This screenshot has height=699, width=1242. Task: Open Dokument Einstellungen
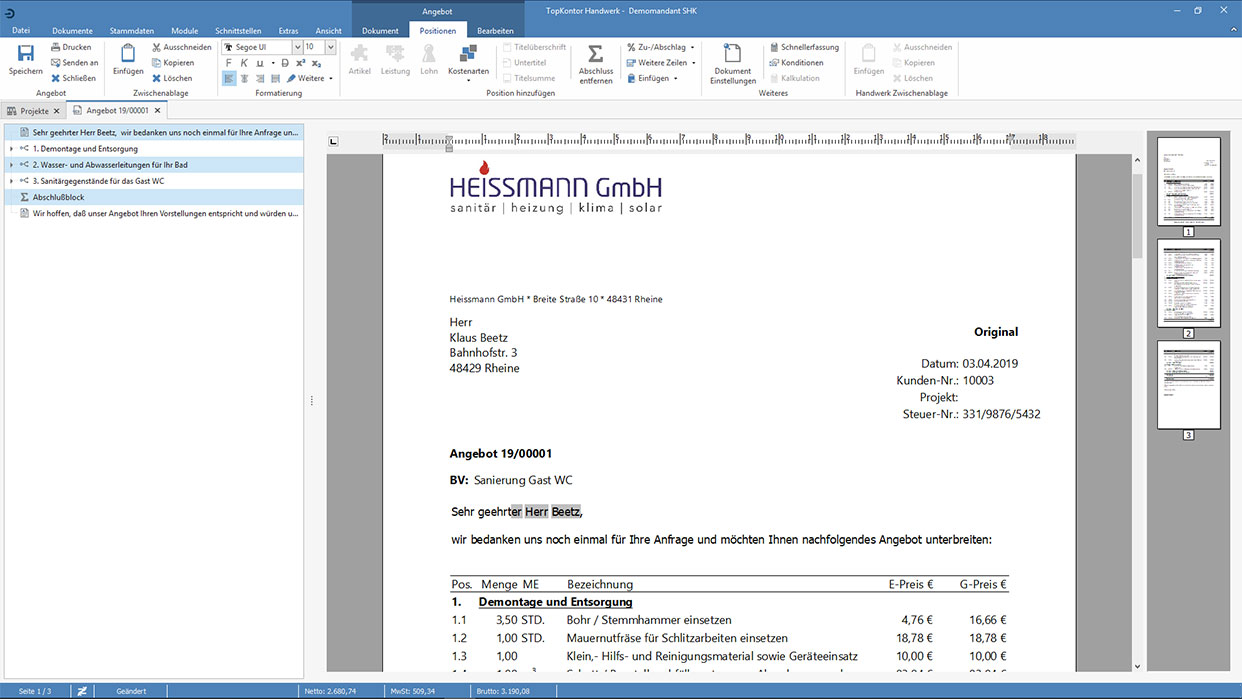(733, 64)
